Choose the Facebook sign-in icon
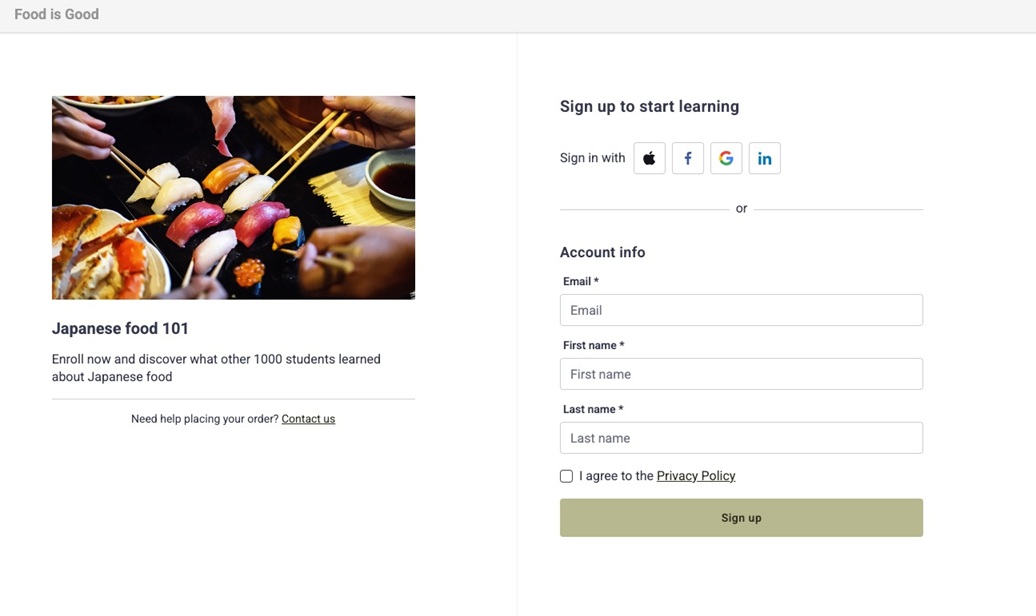Screen dimensions: 1036x616 point(688,158)
